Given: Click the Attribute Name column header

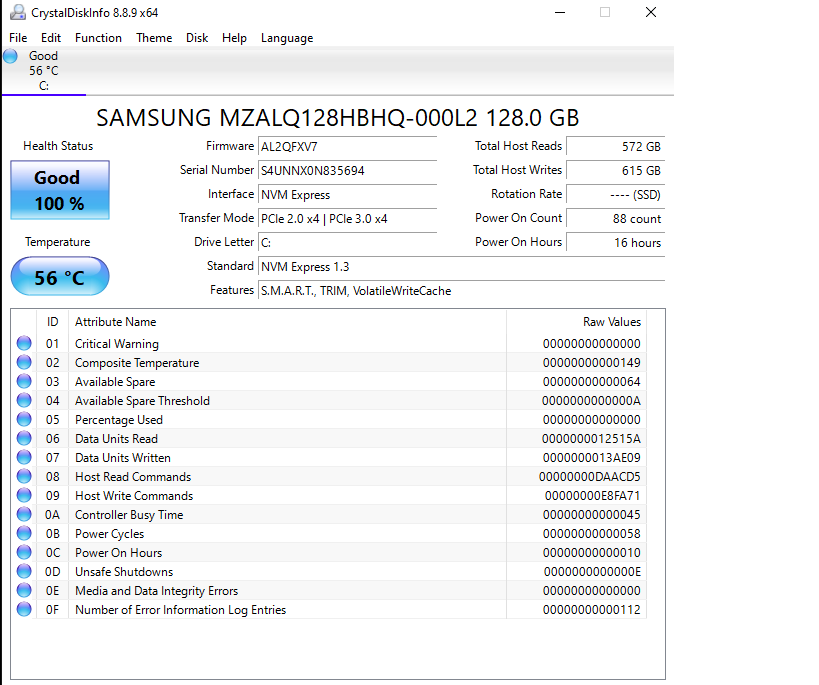Looking at the screenshot, I should click(x=116, y=322).
